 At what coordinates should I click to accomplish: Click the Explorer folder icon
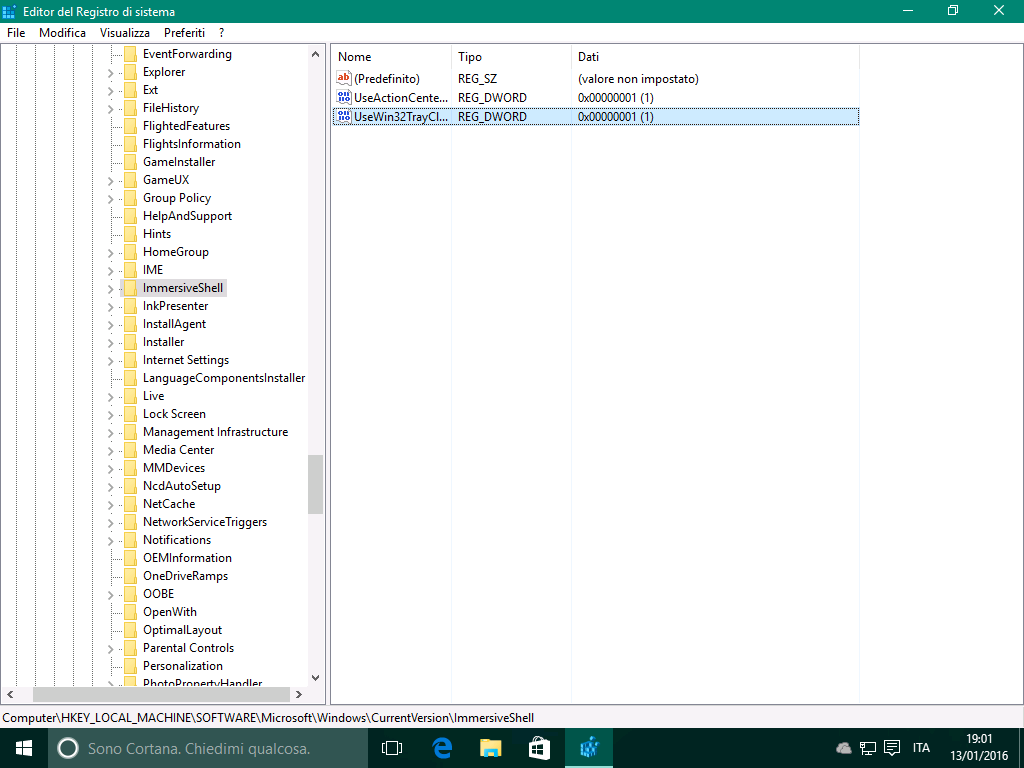131,72
